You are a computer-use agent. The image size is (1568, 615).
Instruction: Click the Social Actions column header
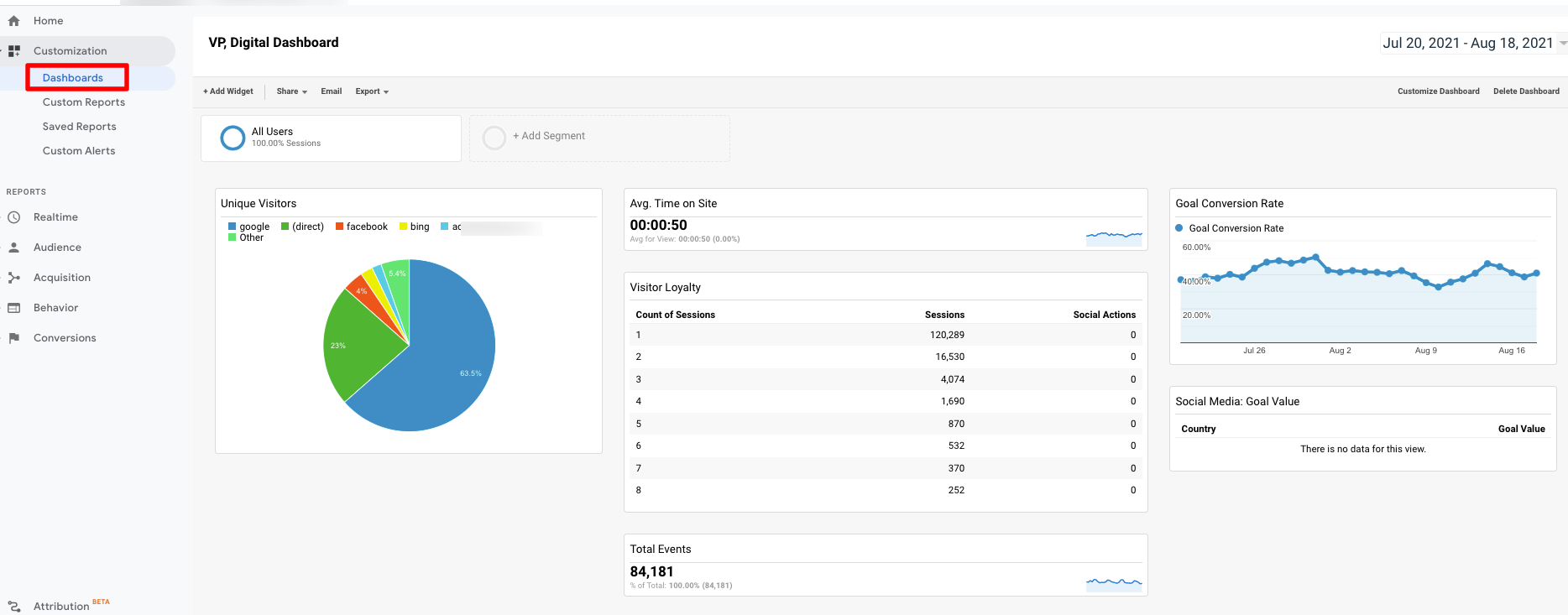point(1104,315)
